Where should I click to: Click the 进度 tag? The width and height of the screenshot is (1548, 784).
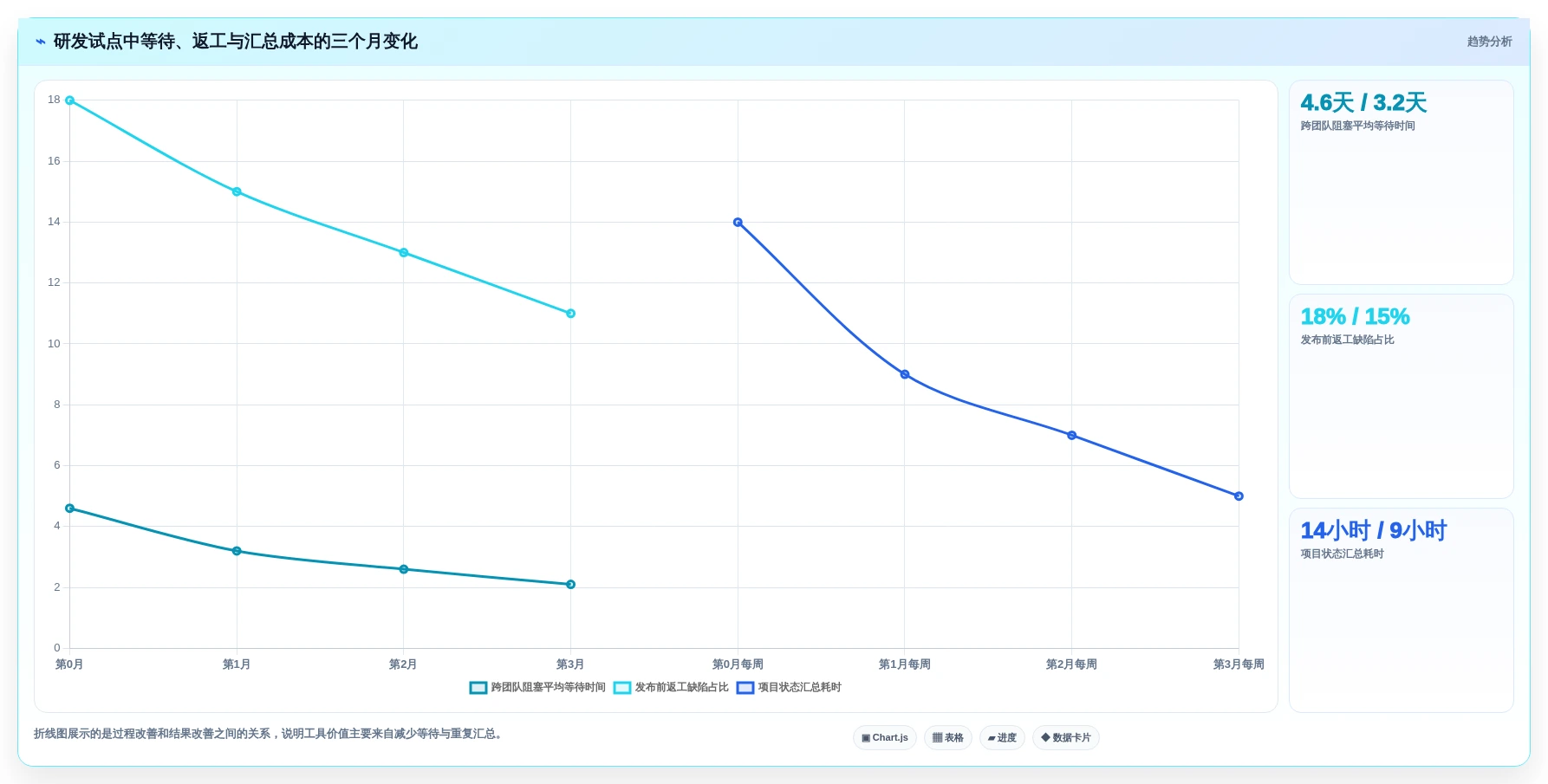(1002, 738)
